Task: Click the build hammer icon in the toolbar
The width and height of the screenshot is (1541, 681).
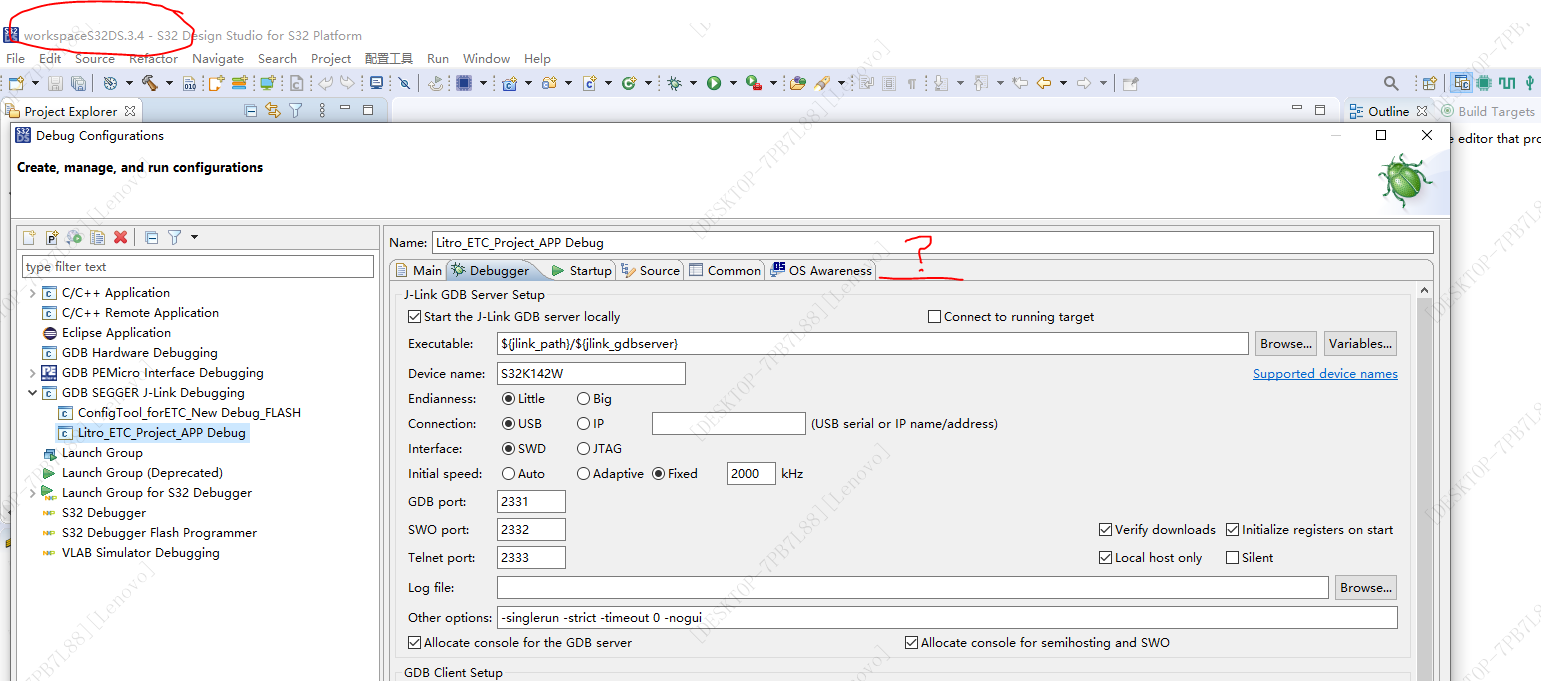Action: (150, 83)
